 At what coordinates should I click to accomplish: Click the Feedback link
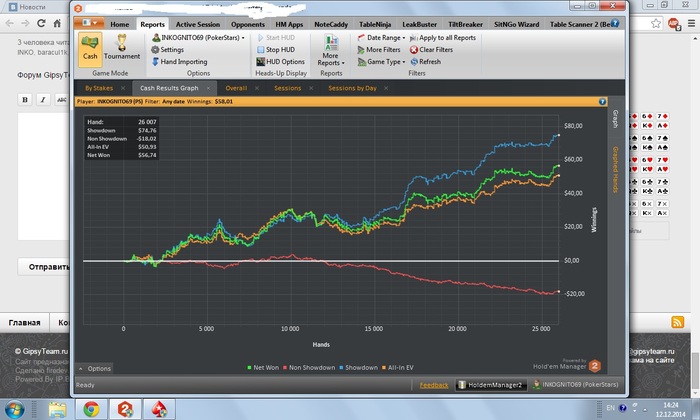433,385
